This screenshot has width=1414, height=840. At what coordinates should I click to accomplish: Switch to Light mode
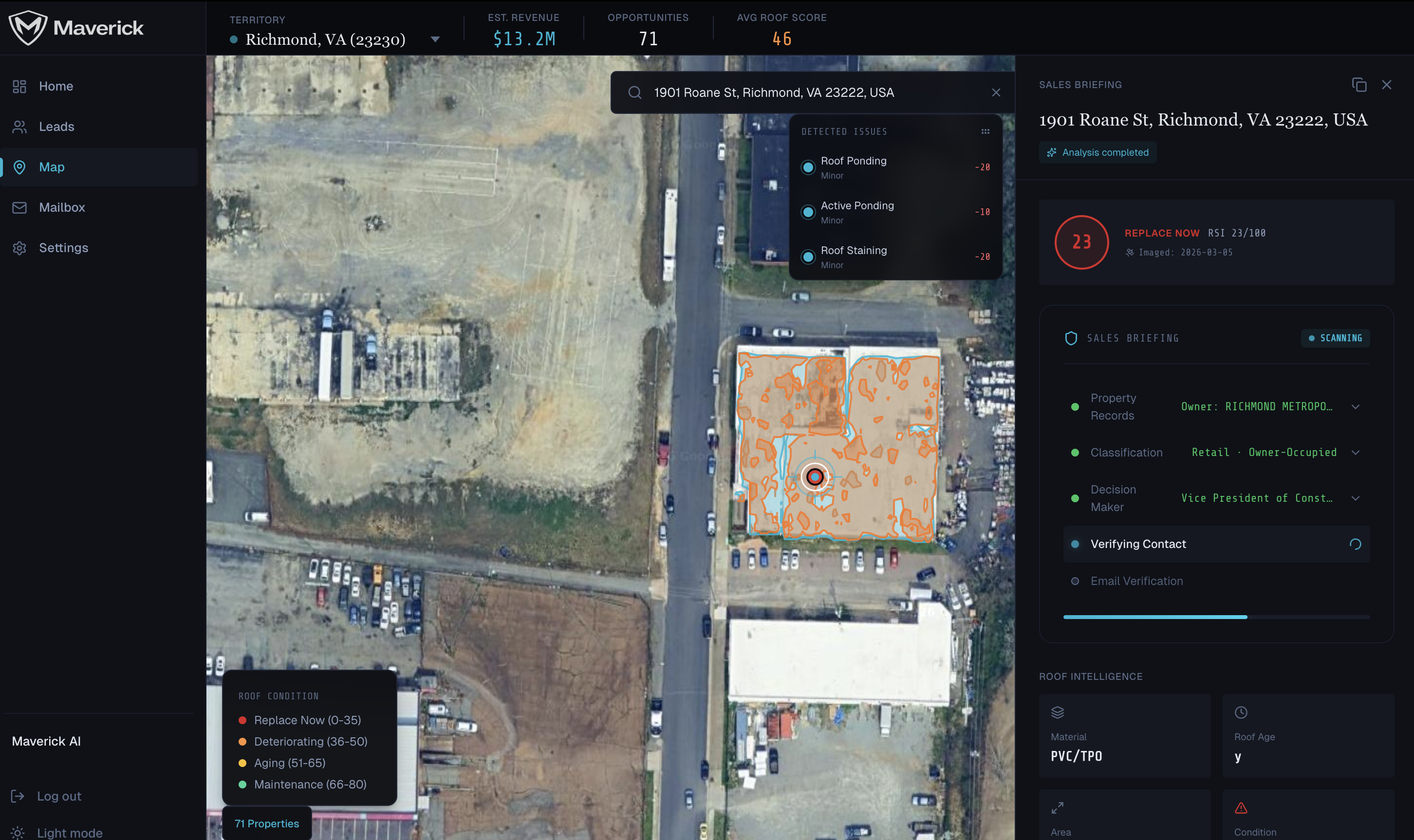click(x=56, y=832)
